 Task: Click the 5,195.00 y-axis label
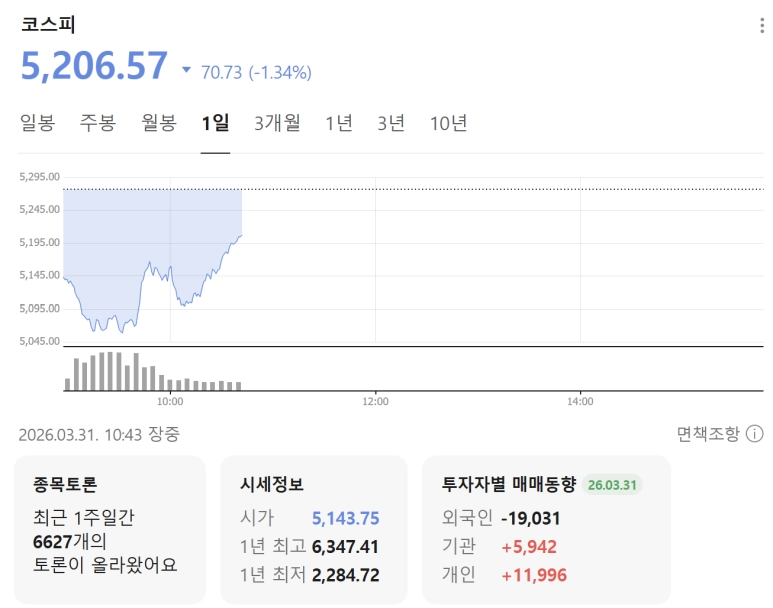pyautogui.click(x=39, y=242)
